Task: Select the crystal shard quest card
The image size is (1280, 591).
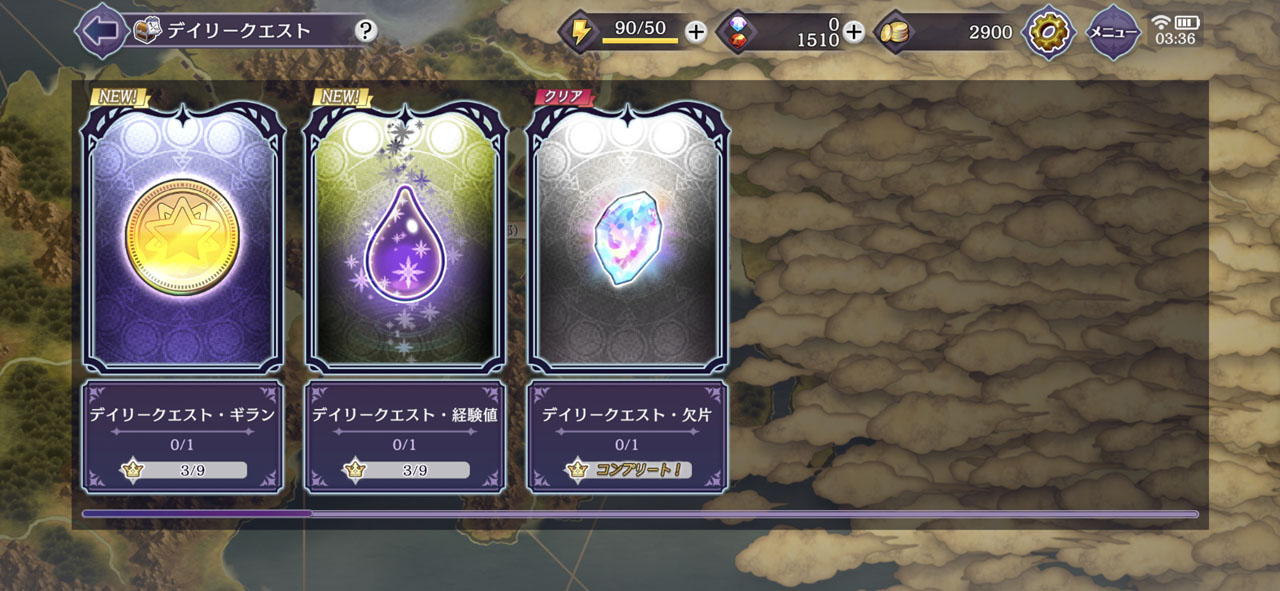Action: 627,237
